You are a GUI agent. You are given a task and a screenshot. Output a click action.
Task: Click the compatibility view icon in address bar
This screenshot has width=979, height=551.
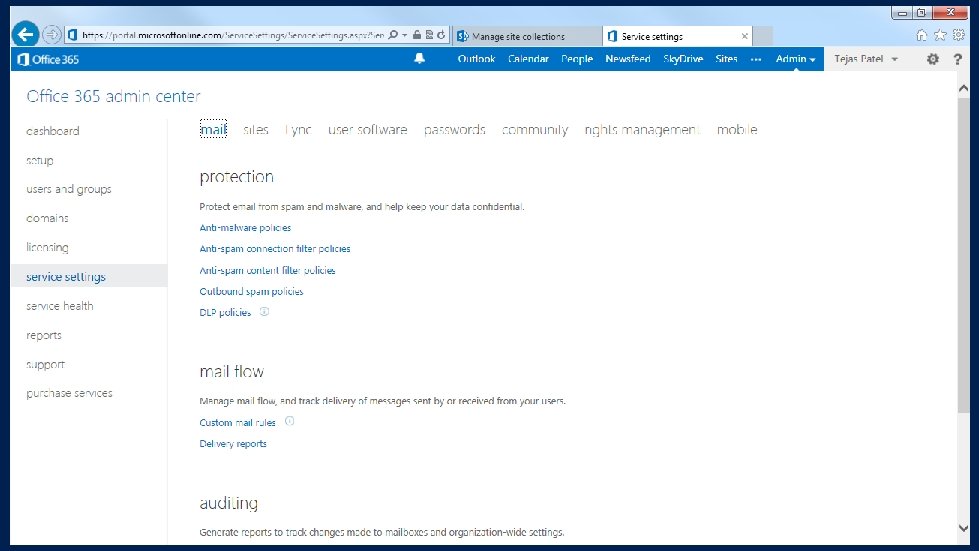pos(429,35)
